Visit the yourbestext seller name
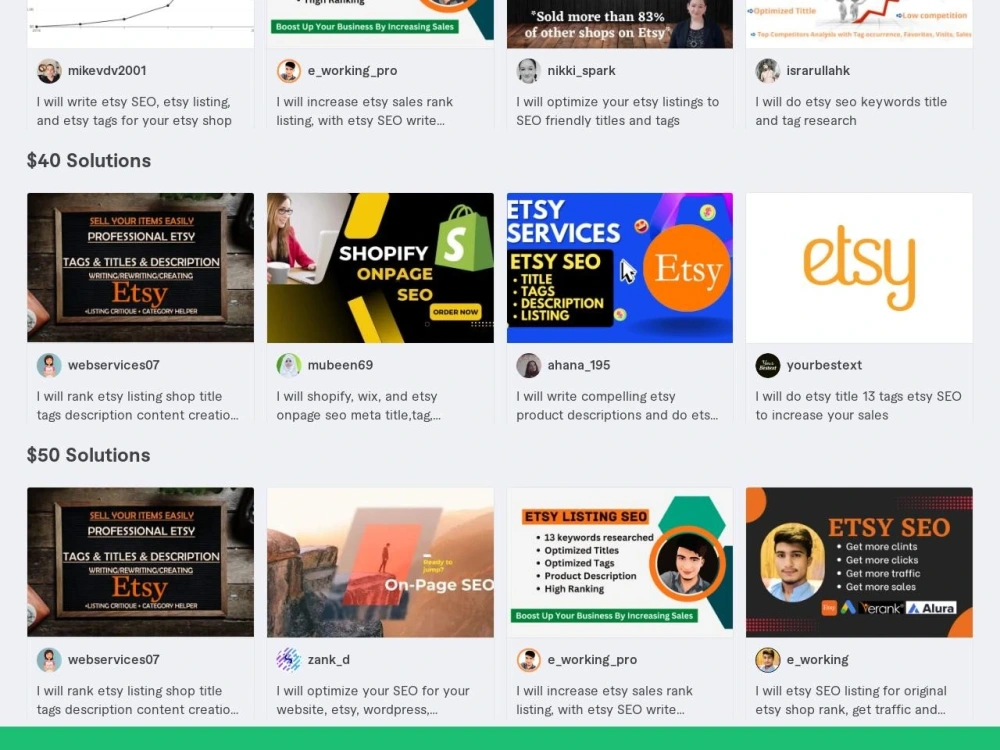1000x750 pixels. click(x=824, y=365)
